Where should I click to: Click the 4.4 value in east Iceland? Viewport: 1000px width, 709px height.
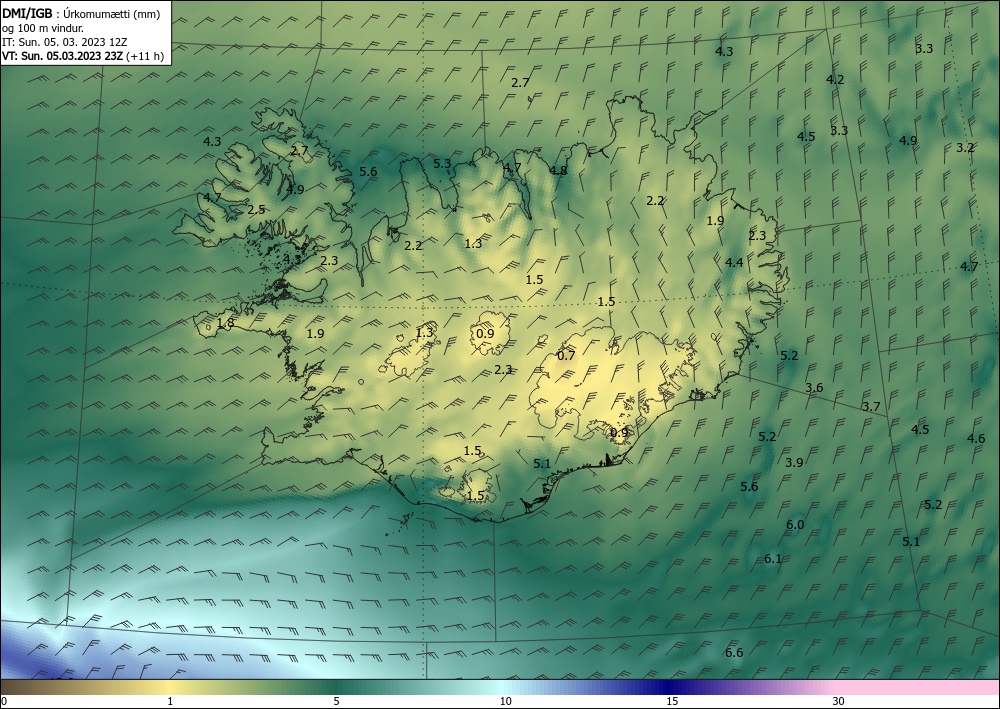click(x=734, y=262)
